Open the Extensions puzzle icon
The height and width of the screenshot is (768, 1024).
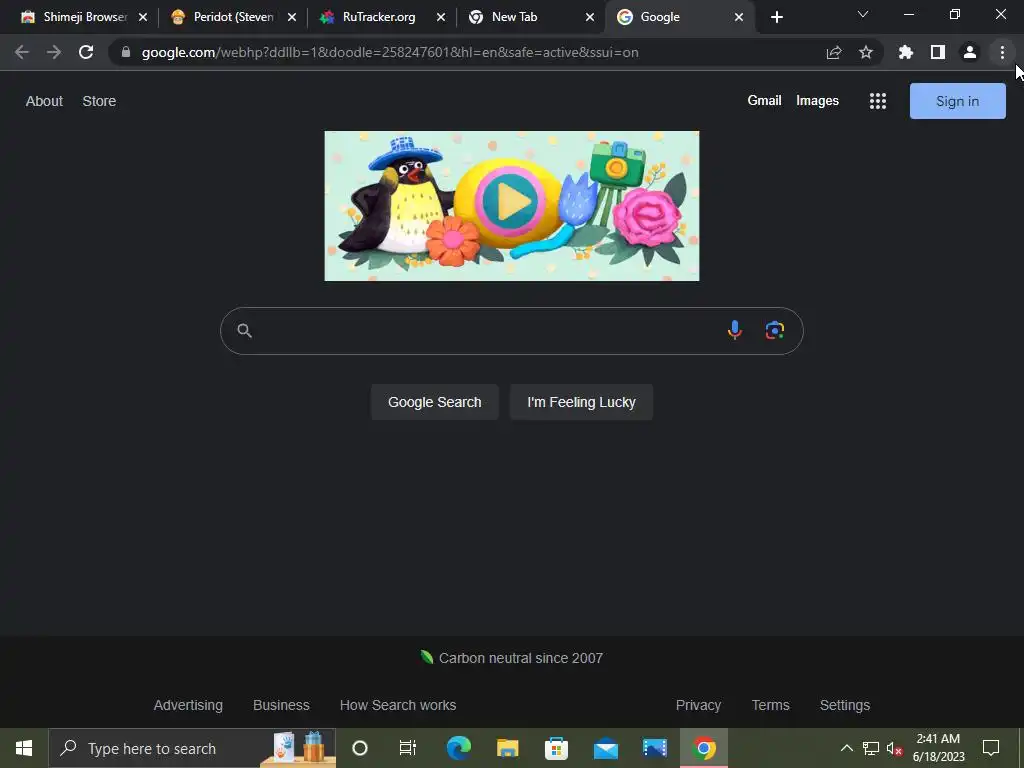tap(905, 52)
